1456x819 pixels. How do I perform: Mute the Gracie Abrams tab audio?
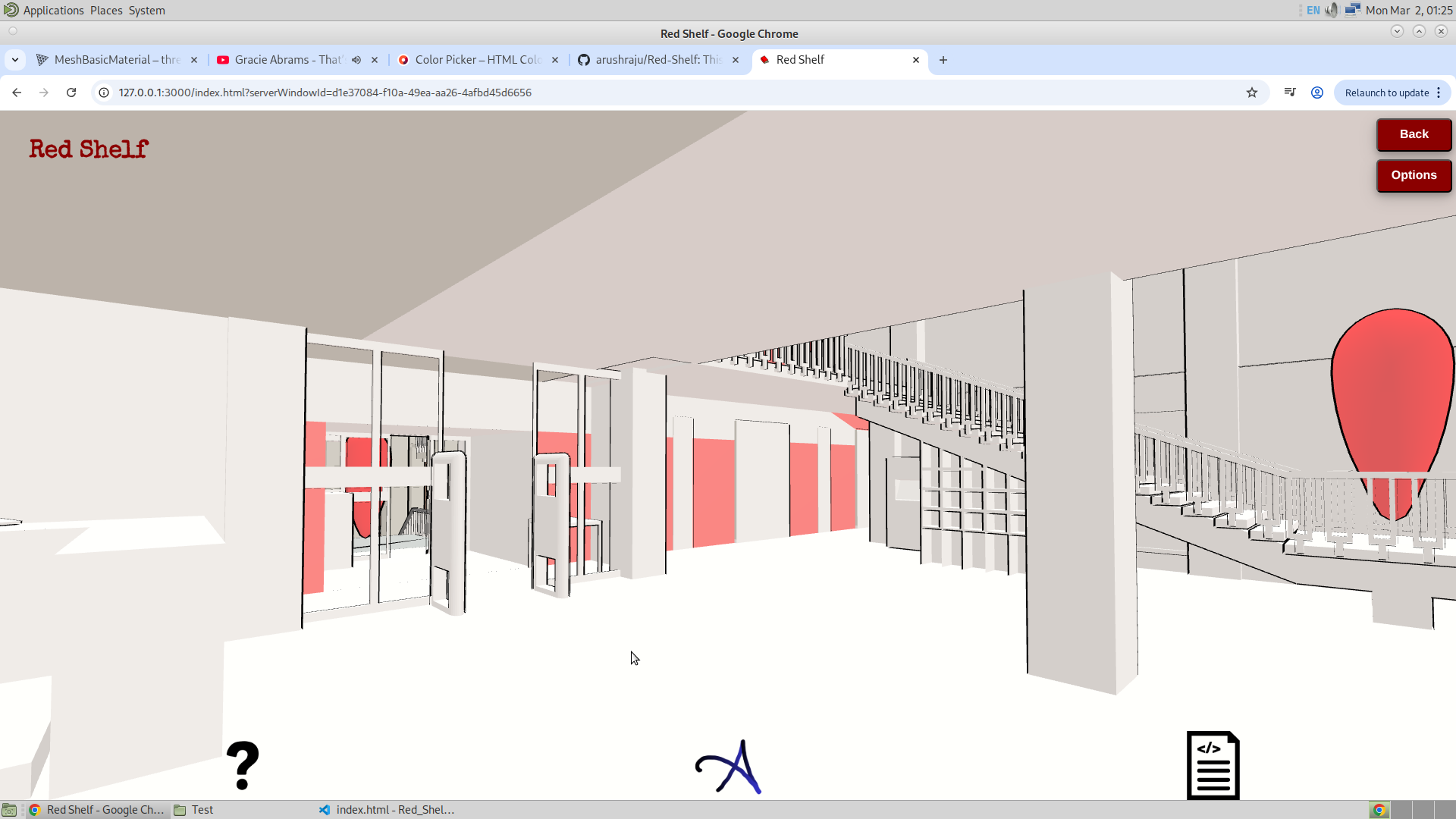pyautogui.click(x=356, y=60)
